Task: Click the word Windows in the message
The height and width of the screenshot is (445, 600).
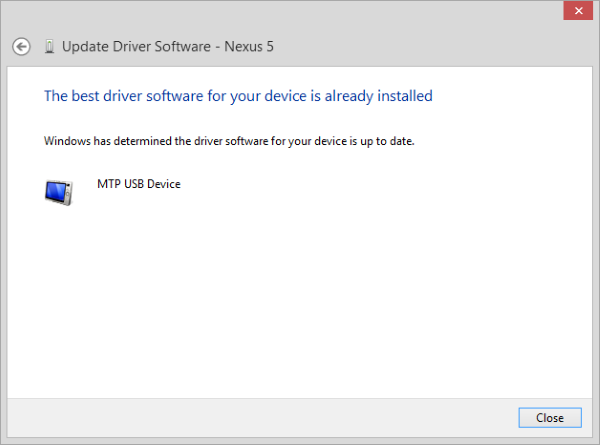Action: pyautogui.click(x=67, y=141)
